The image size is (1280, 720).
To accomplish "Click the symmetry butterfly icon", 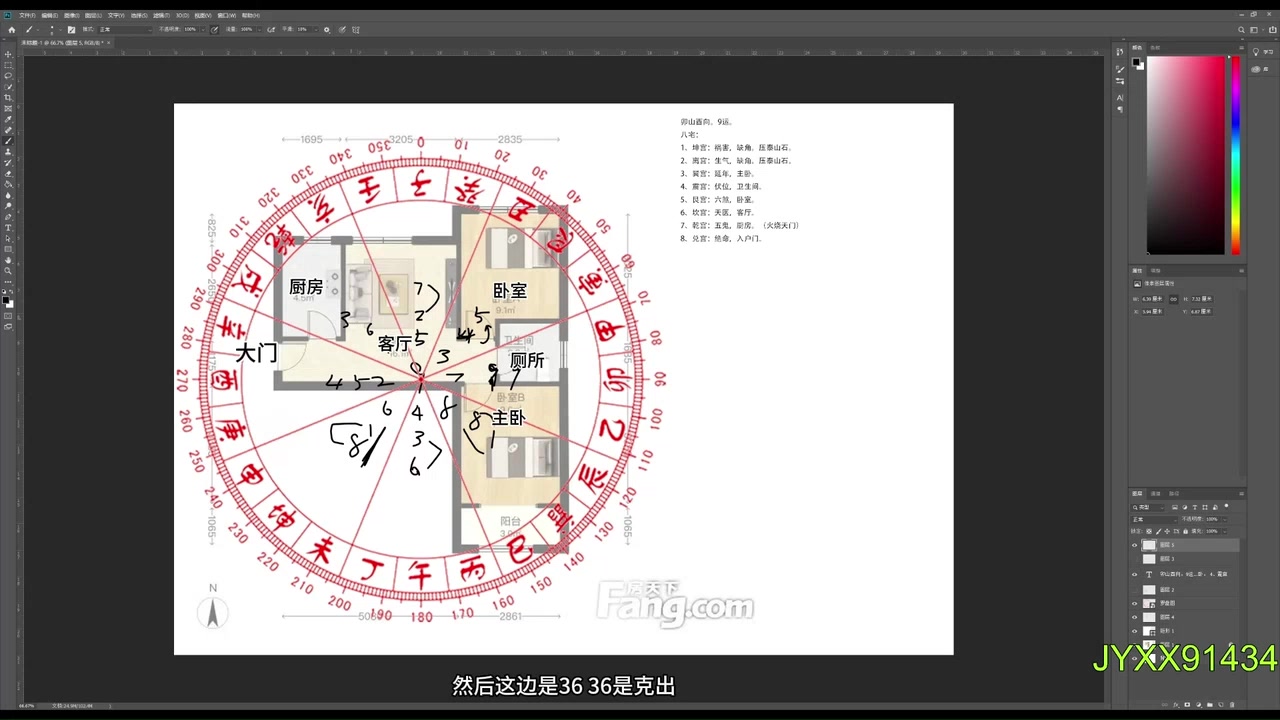I will tap(355, 29).
